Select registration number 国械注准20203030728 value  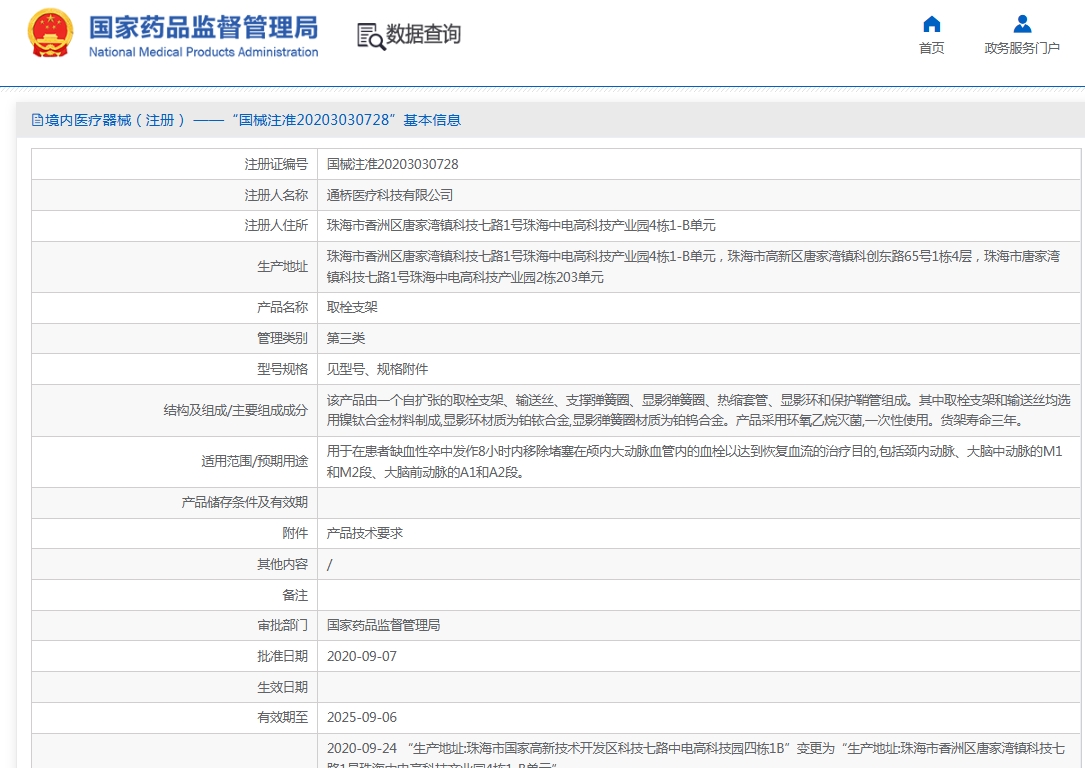click(x=392, y=165)
